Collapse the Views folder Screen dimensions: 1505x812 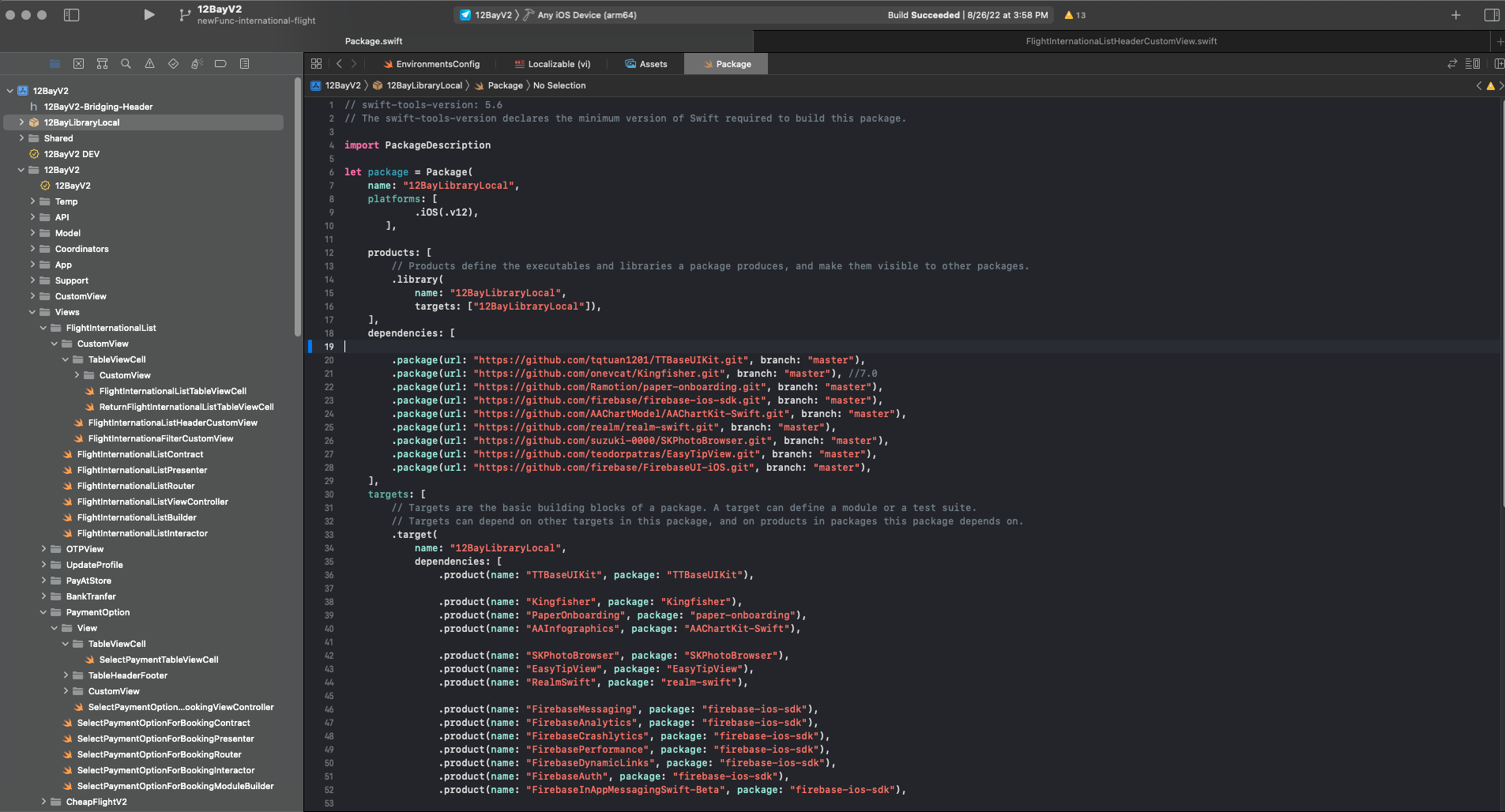tap(32, 312)
